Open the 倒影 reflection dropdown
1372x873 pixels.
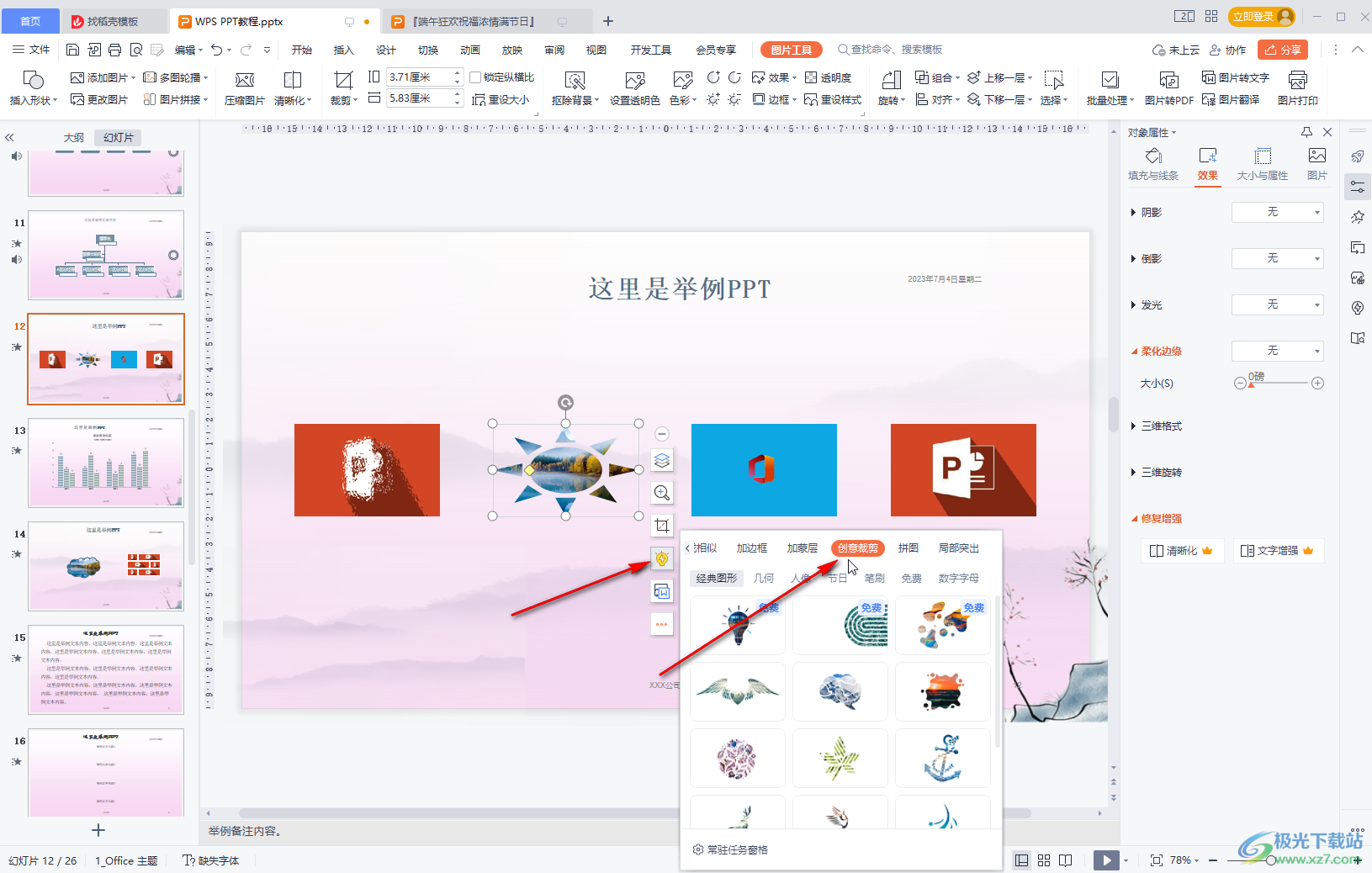coord(1277,258)
